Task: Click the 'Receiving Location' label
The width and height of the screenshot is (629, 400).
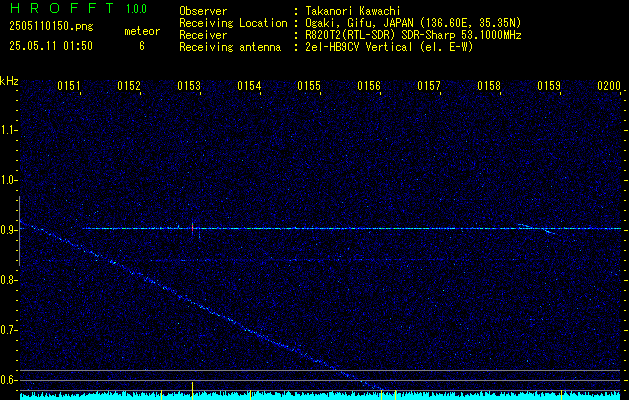Action: pos(233,23)
